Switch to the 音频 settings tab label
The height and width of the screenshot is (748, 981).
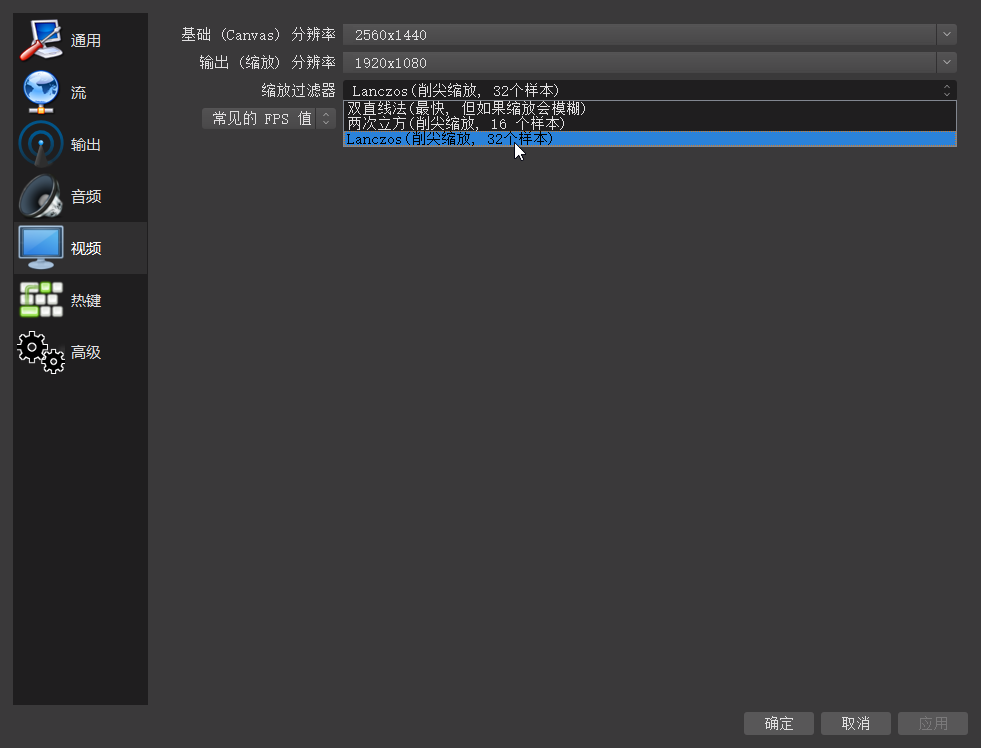pyautogui.click(x=86, y=196)
